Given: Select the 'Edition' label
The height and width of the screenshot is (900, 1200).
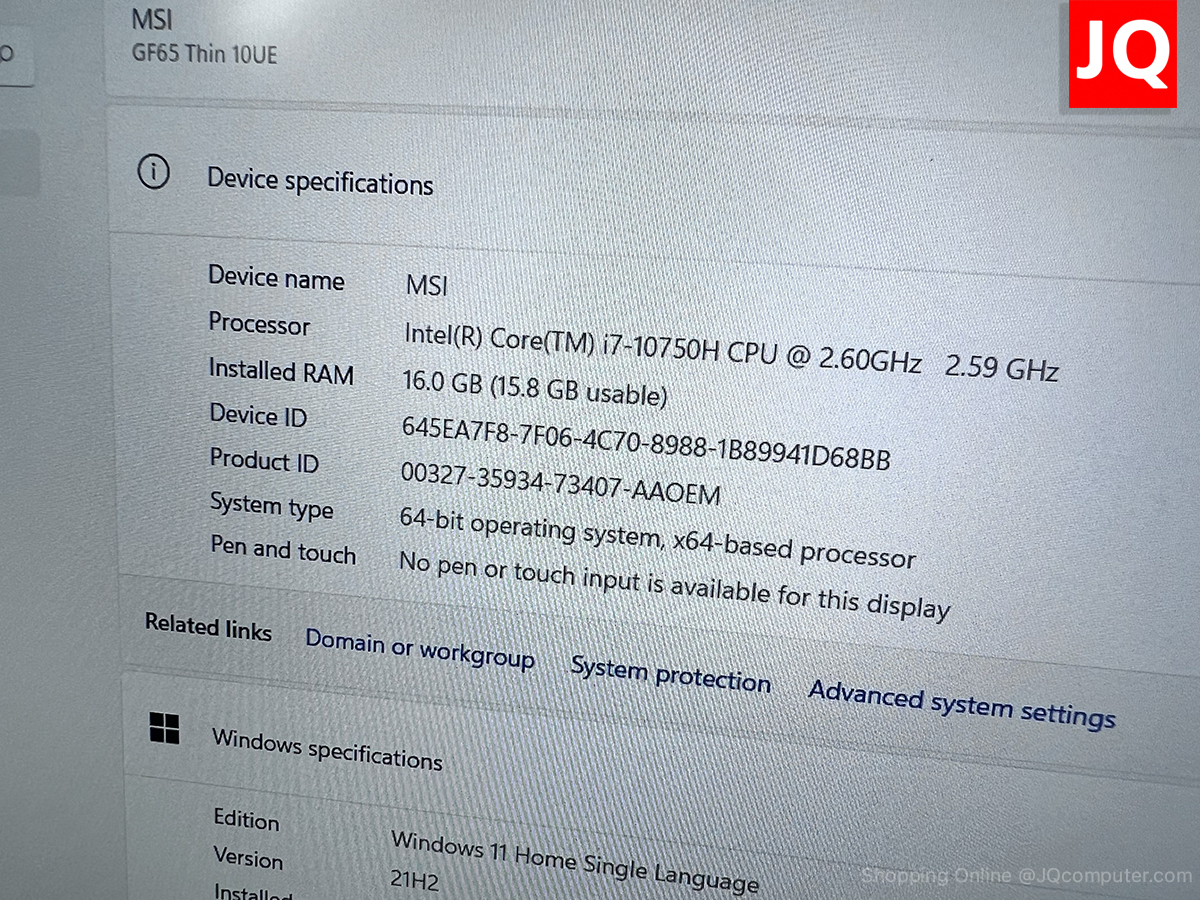Looking at the screenshot, I should (x=246, y=819).
